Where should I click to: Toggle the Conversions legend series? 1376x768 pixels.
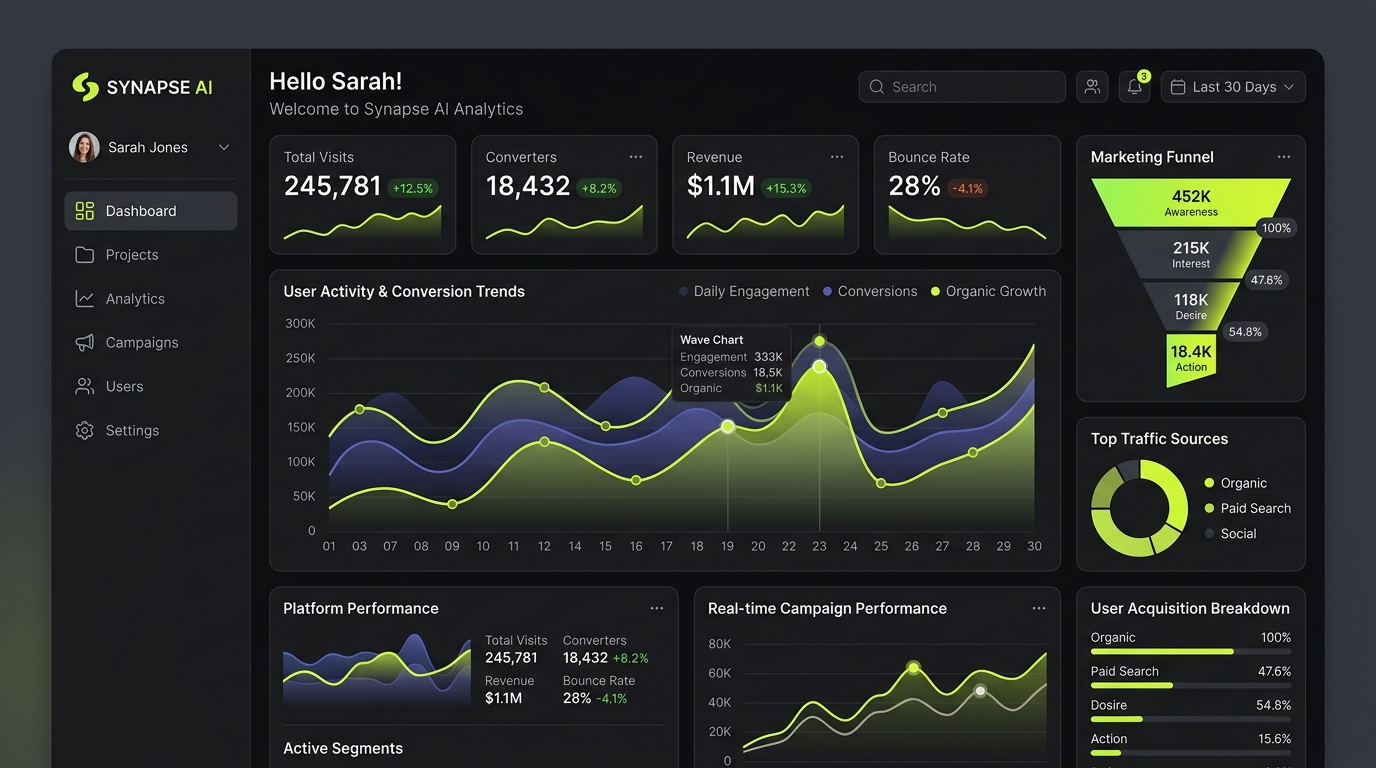coord(870,291)
